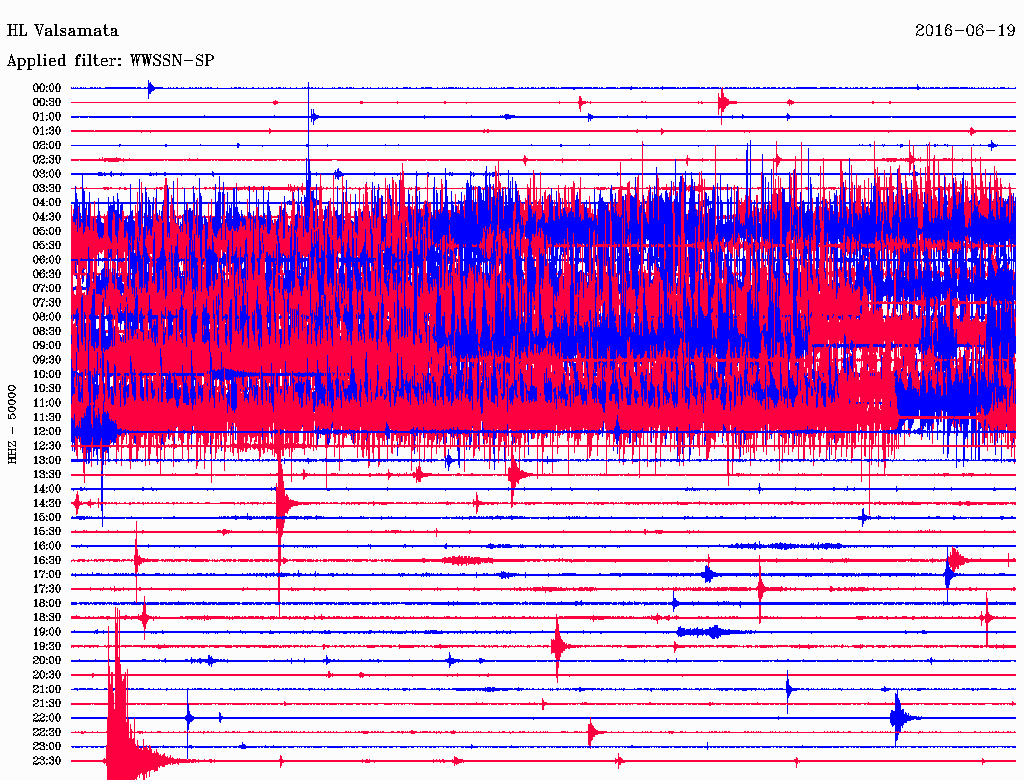Click the '08:30' time label
The width and height of the screenshot is (1024, 780).
(x=47, y=331)
